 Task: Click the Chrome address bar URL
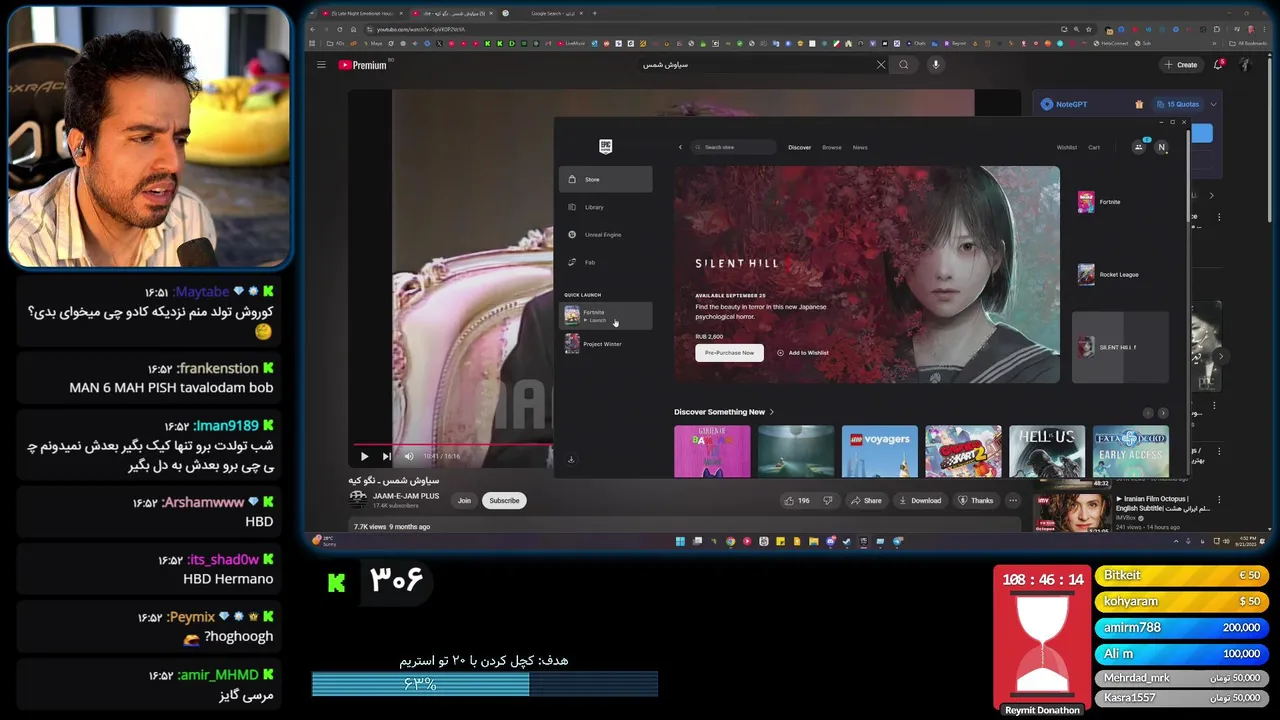tap(420, 29)
